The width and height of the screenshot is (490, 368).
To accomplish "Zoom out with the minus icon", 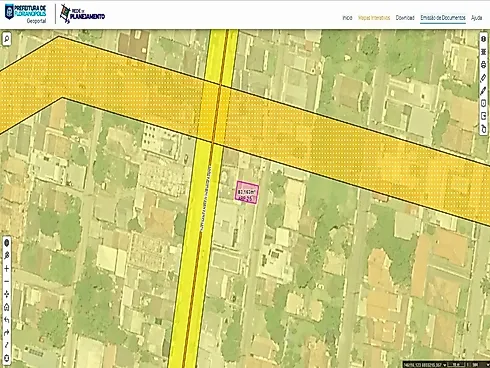I will pyautogui.click(x=7, y=281).
